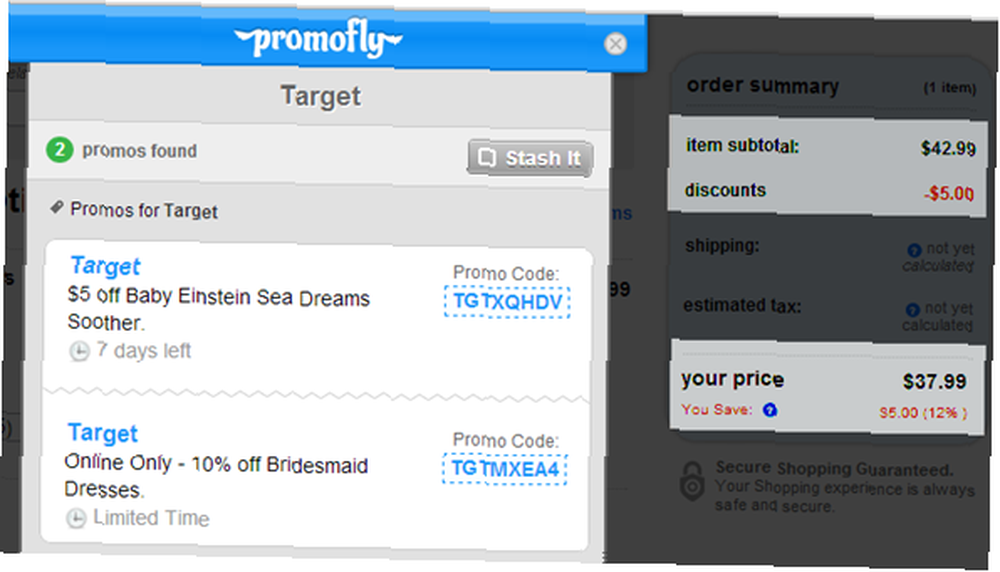Click the You Save help question icon

tap(770, 409)
